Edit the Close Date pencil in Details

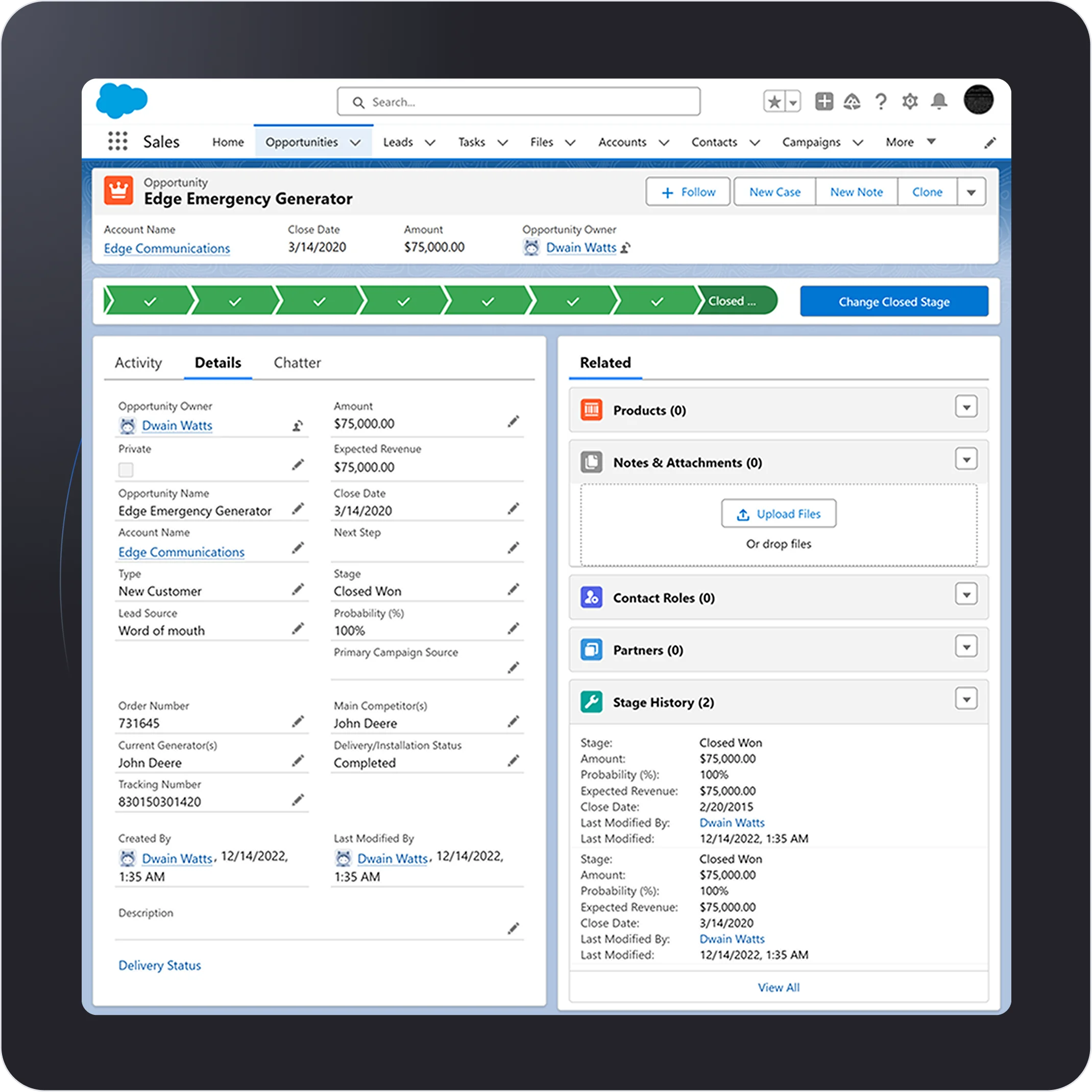(x=513, y=508)
